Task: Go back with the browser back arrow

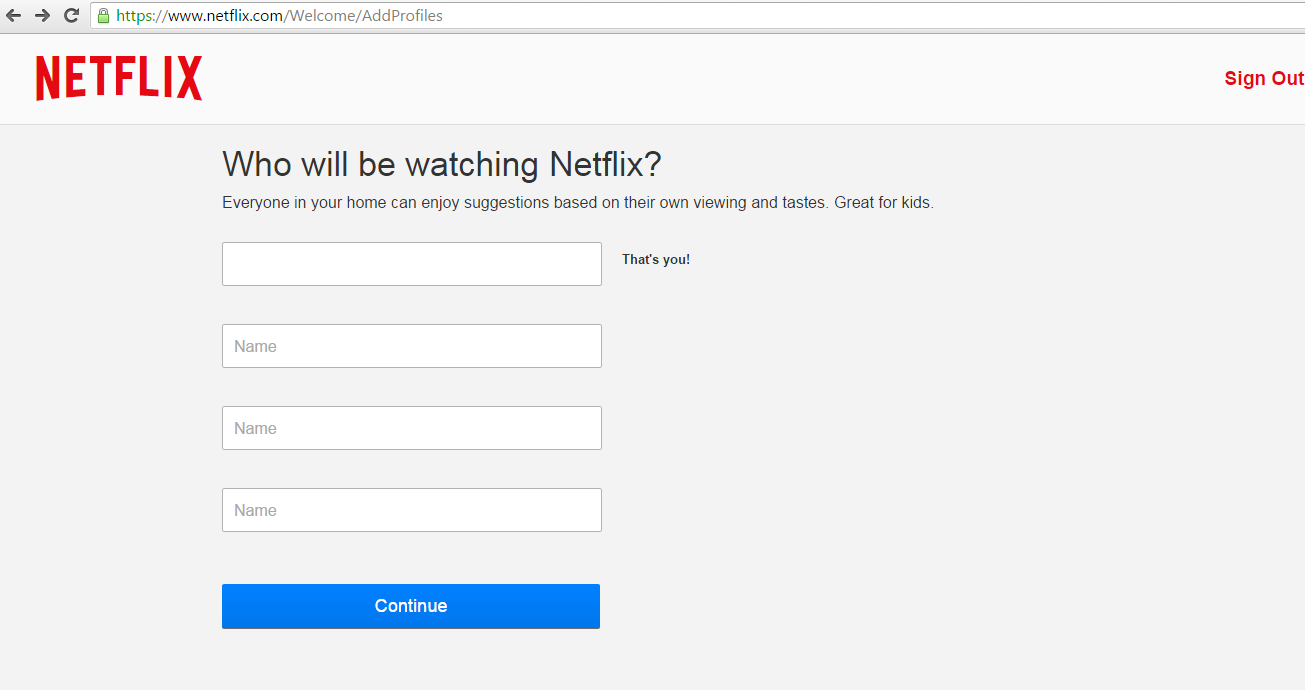Action: coord(13,15)
